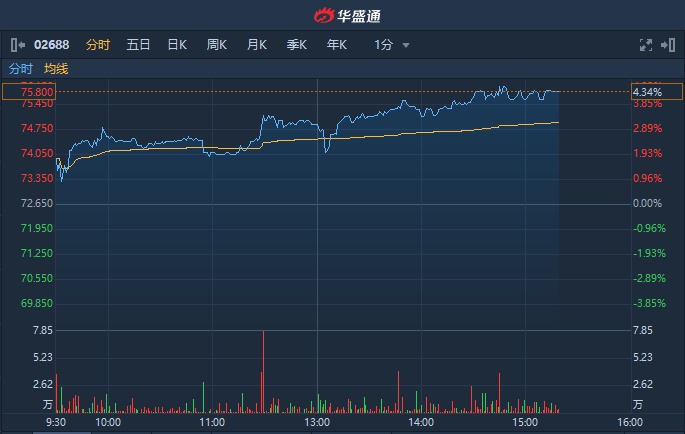Toggle the 分时 price line legend

[x=21, y=69]
